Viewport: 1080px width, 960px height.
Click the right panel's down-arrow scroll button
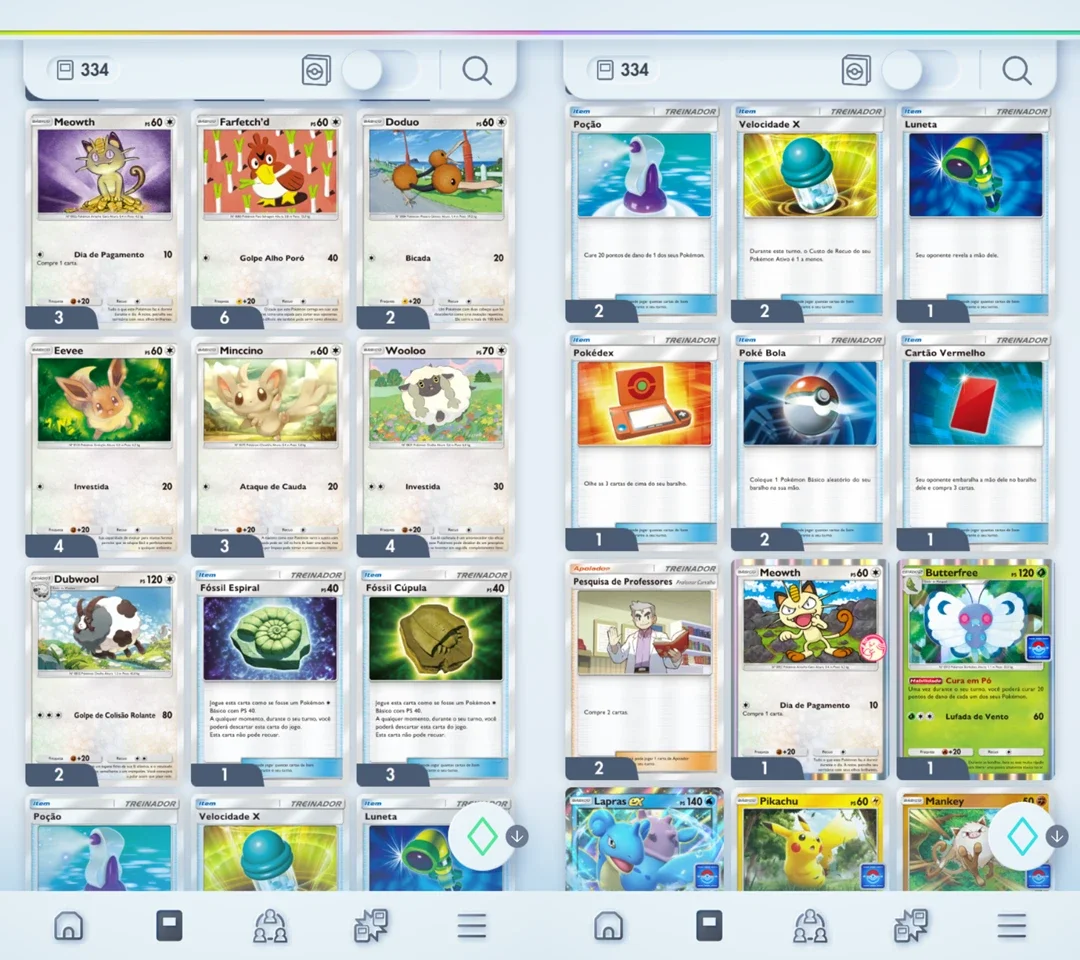pos(1057,836)
